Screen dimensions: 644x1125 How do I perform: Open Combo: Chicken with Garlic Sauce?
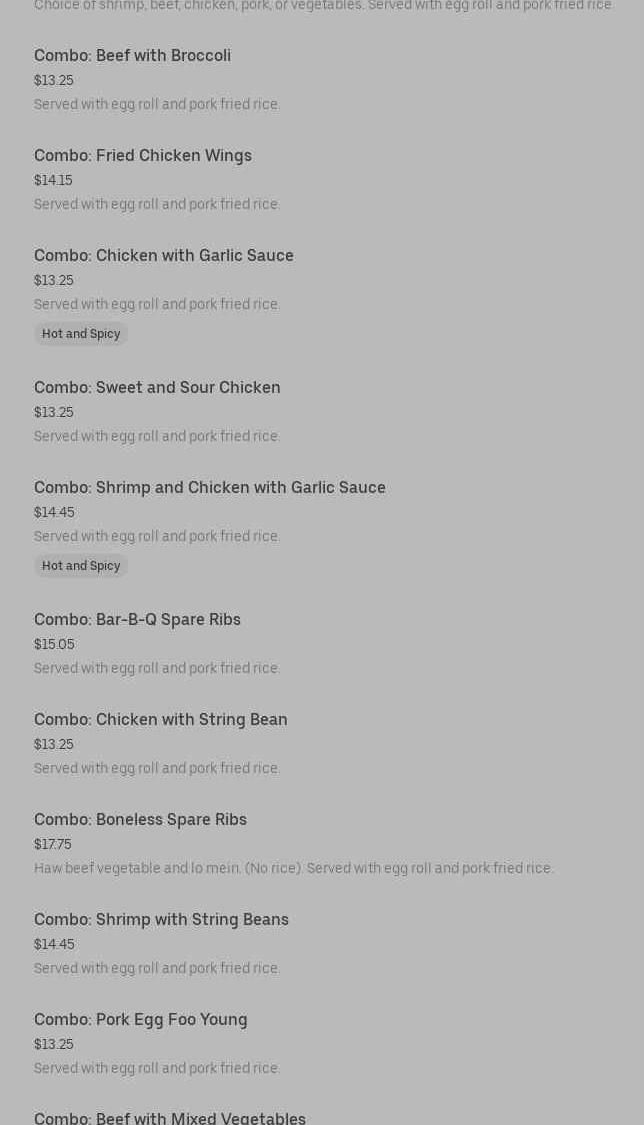coord(164,255)
